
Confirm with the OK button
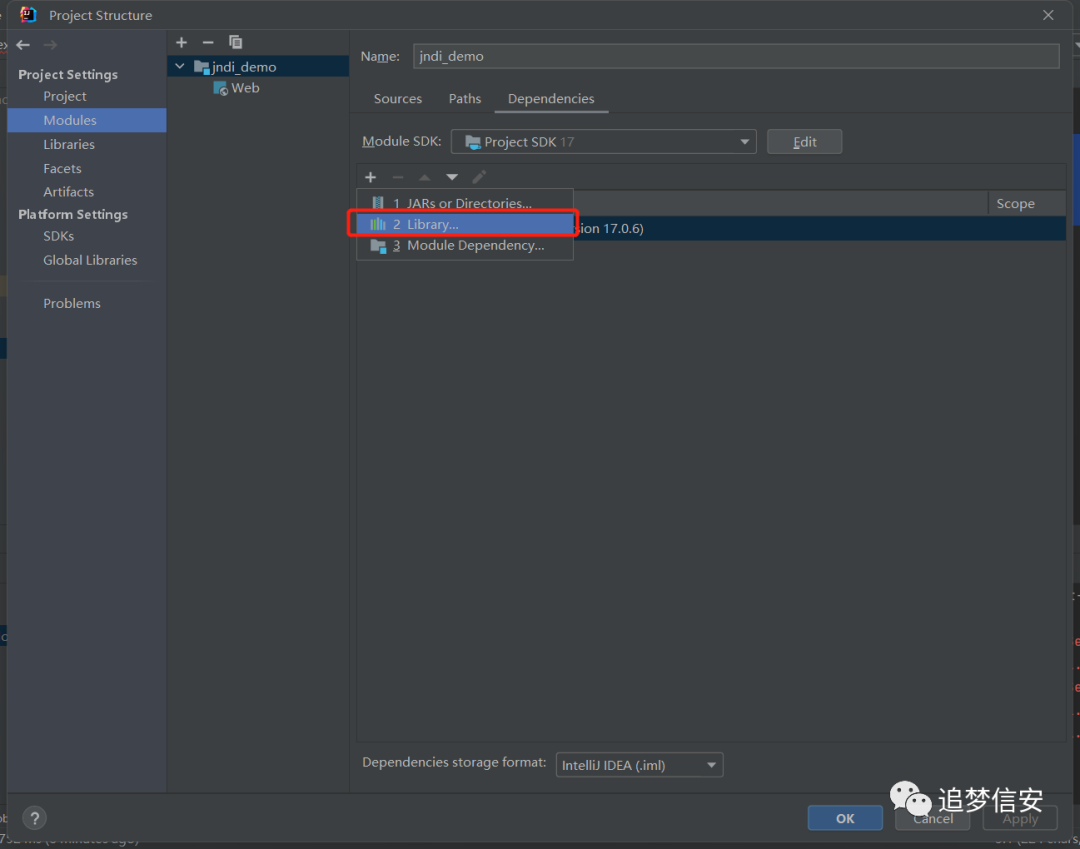click(x=845, y=818)
